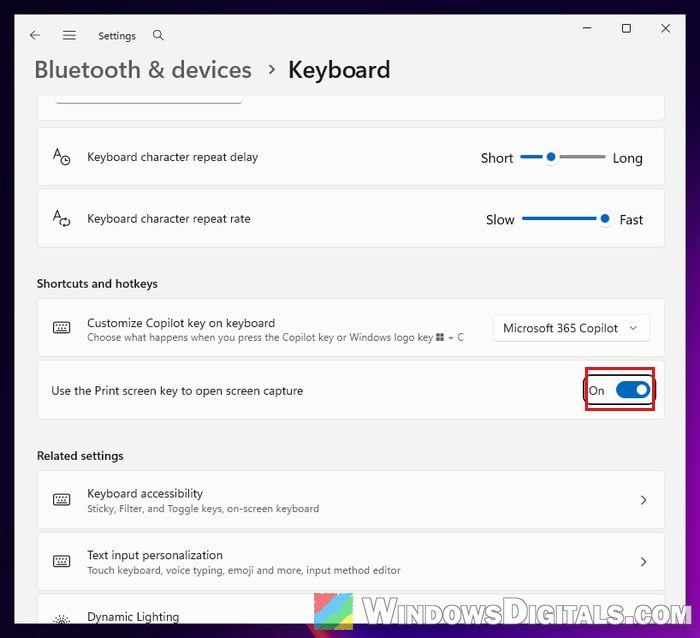Turn off Print screen key toggle

633,390
